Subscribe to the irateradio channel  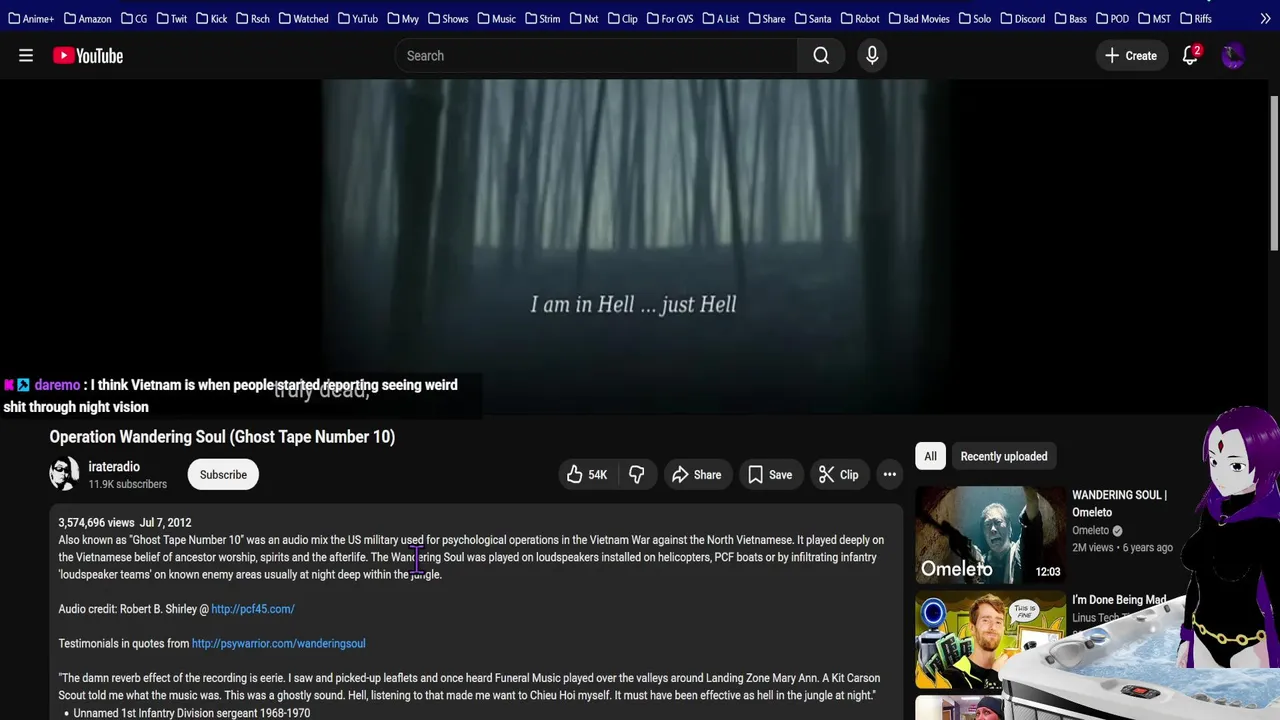pyautogui.click(x=223, y=475)
